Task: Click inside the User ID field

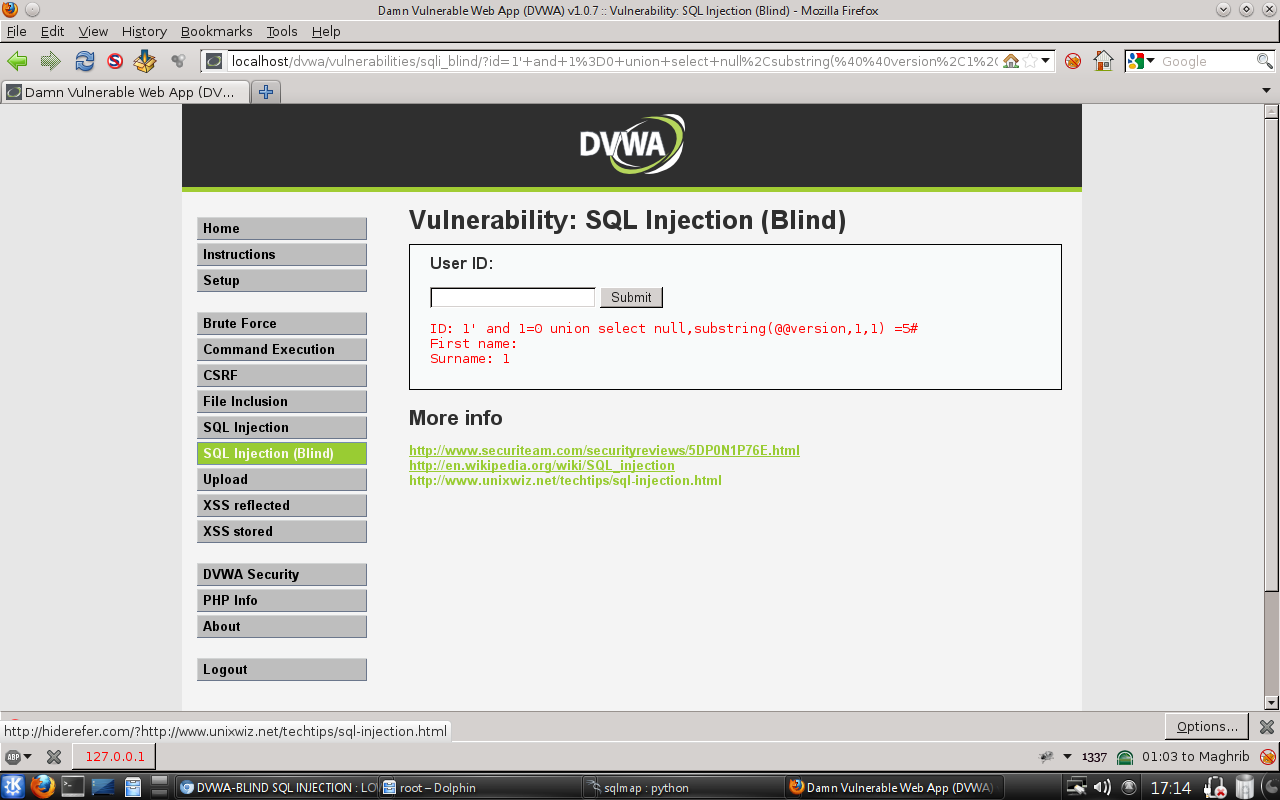Action: pyautogui.click(x=512, y=297)
